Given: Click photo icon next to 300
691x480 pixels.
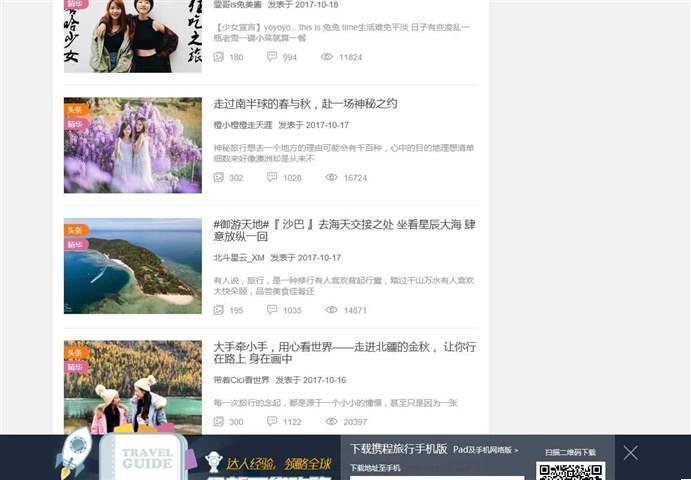Looking at the screenshot, I should (218, 422).
